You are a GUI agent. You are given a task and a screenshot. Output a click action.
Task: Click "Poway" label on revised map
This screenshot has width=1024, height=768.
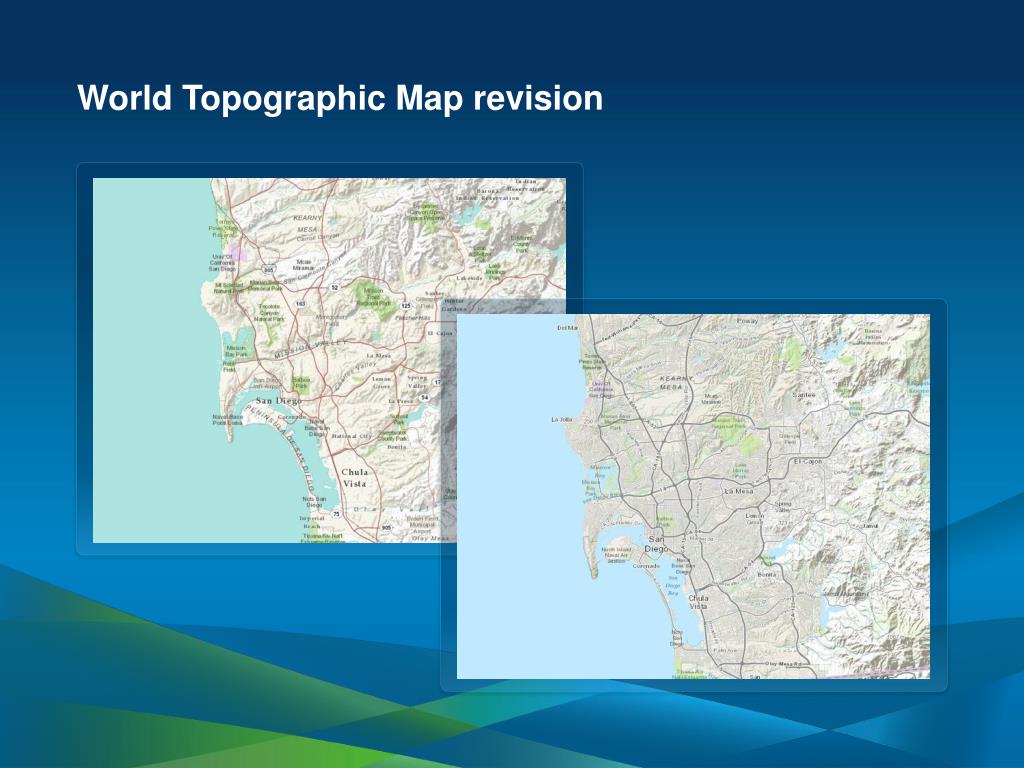pos(748,321)
